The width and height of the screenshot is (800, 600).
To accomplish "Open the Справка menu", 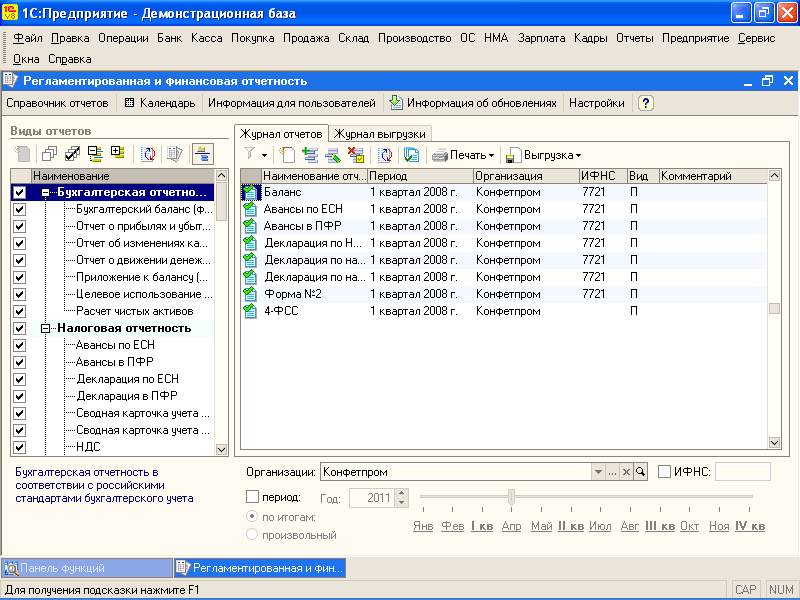I will [x=70, y=59].
